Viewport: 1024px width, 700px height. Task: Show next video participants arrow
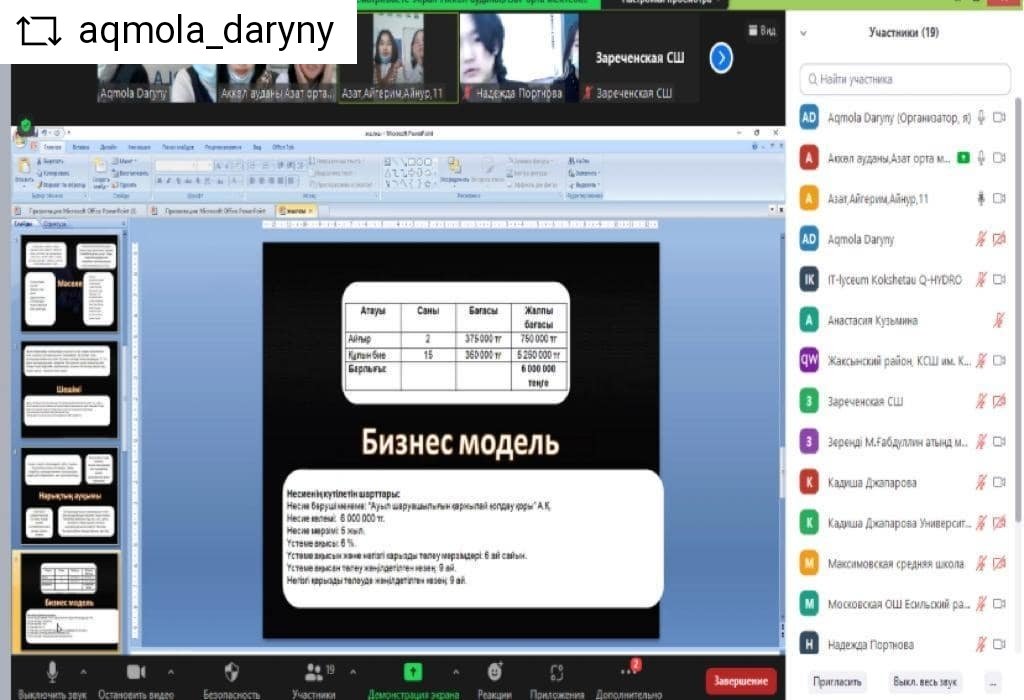[x=721, y=58]
